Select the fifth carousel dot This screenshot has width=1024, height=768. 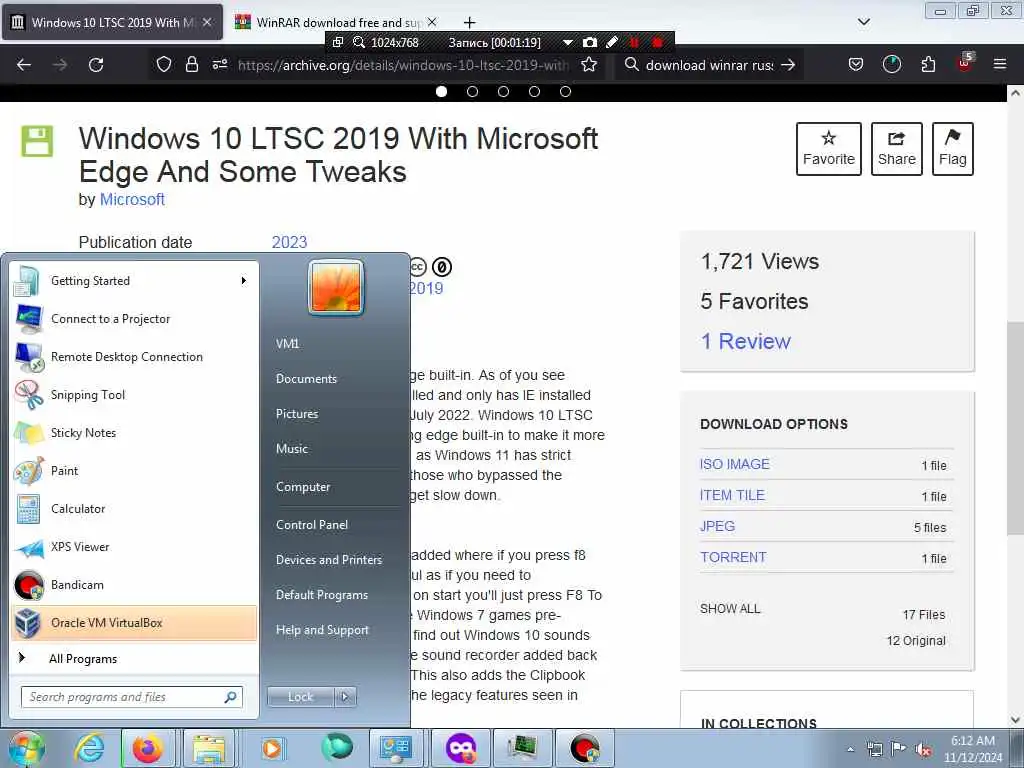(x=566, y=91)
